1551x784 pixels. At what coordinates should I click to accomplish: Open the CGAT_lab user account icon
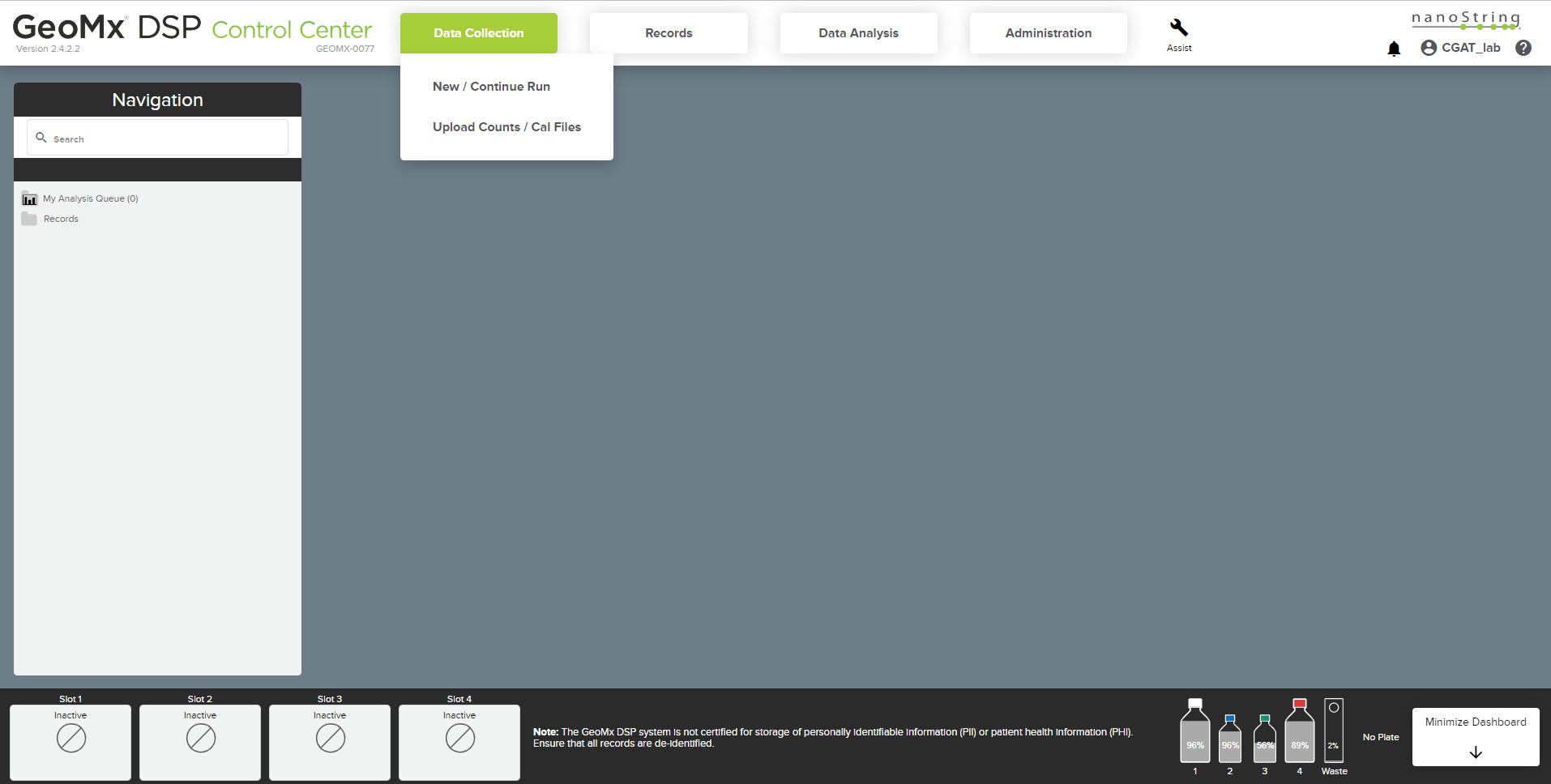click(1429, 48)
